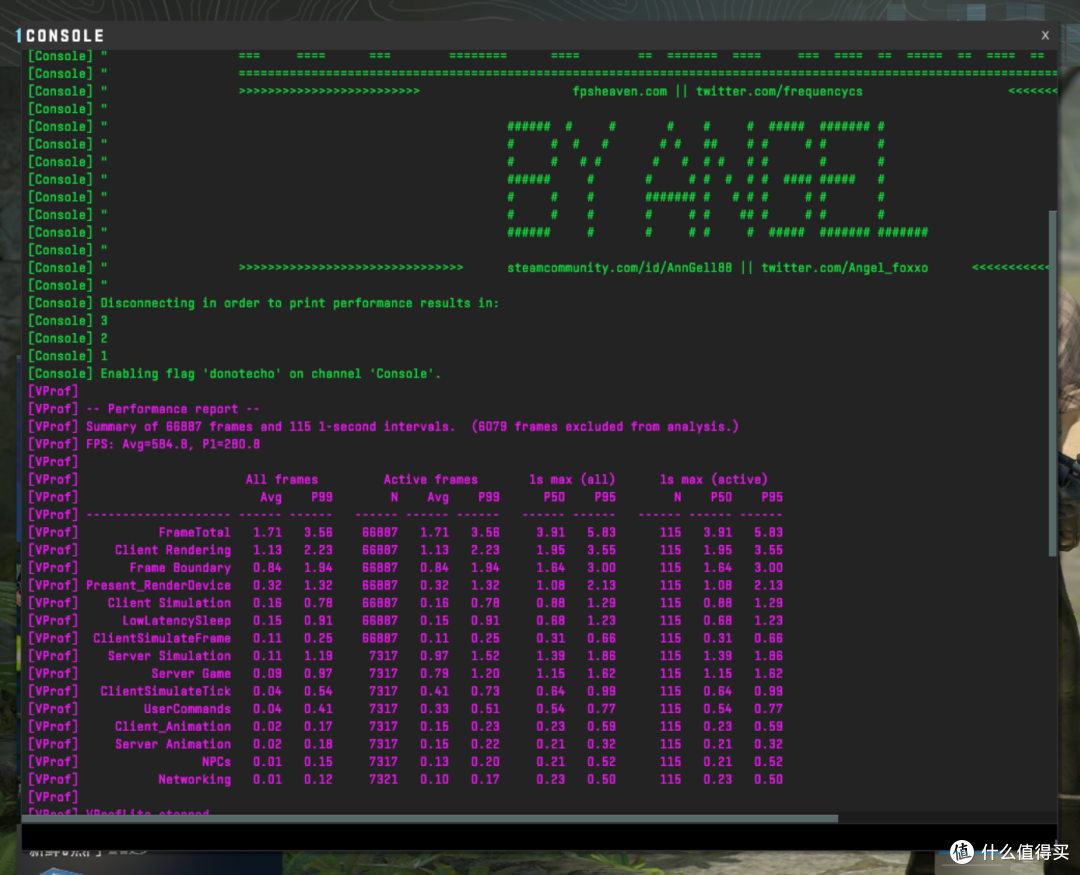Screen dimensions: 1080x875
Task: Click the console vertical scrollbar thumb
Action: 1051,380
